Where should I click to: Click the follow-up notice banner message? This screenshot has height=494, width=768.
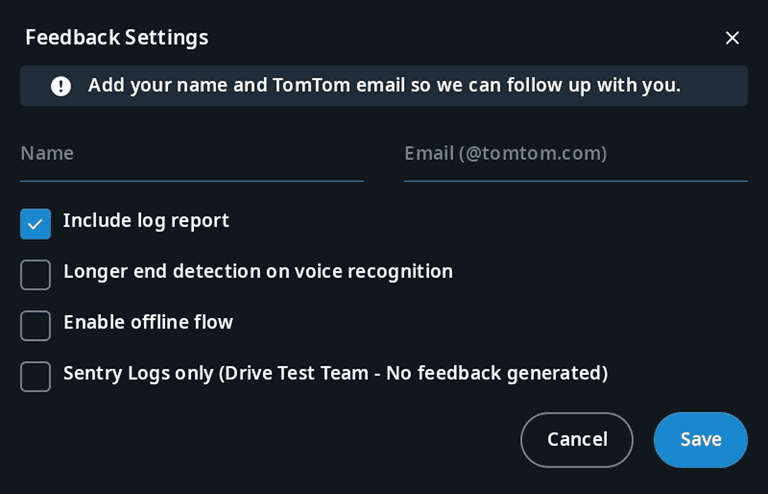(x=384, y=86)
